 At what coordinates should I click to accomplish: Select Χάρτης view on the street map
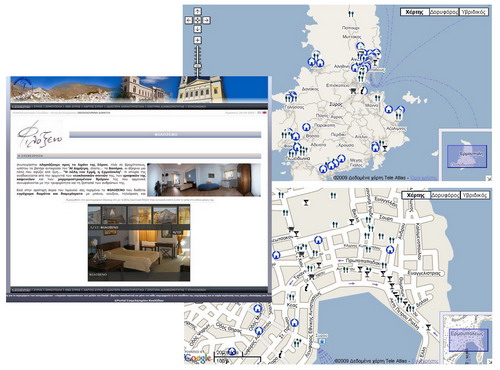[415, 195]
